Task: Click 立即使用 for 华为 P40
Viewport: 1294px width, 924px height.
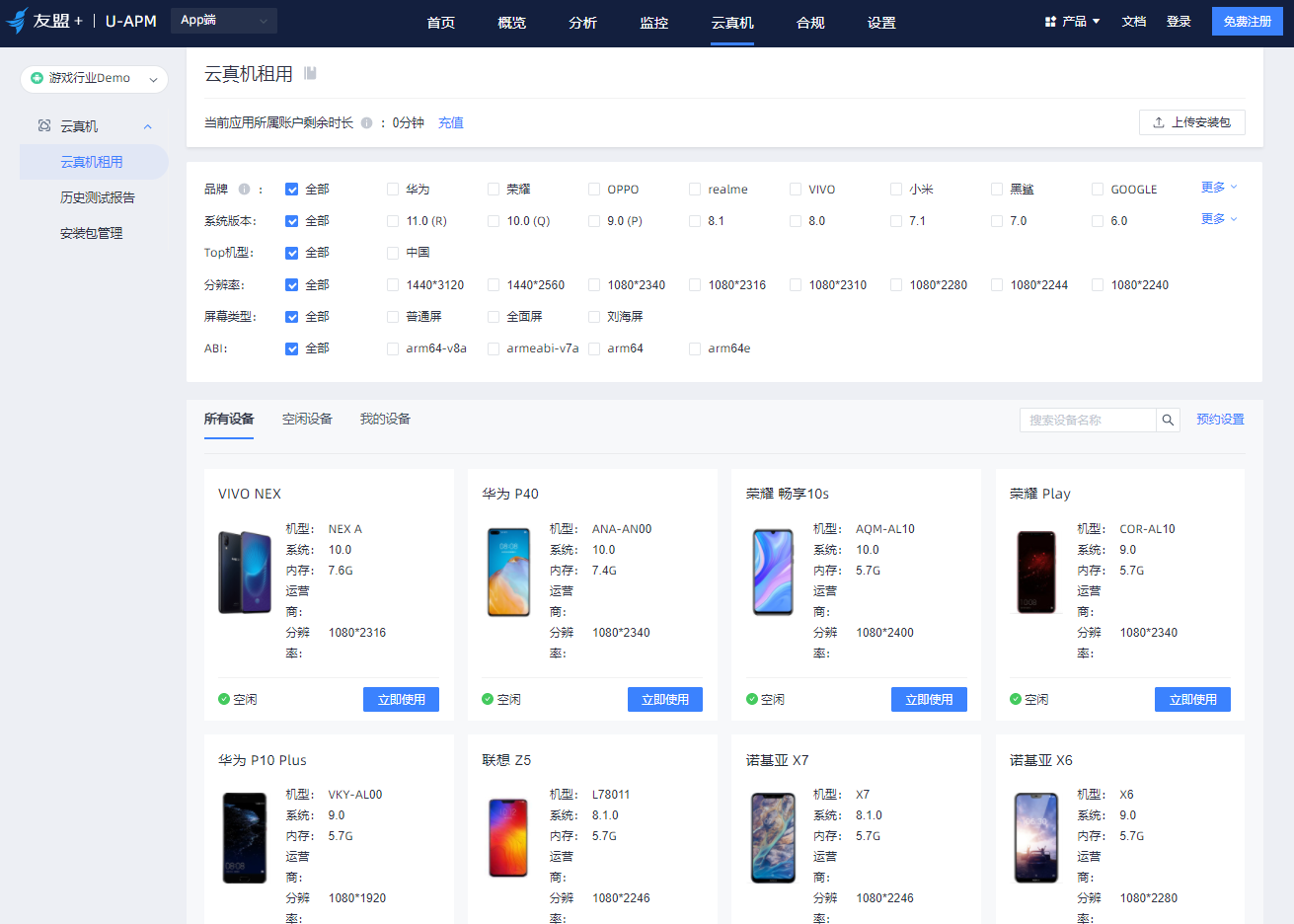Action: coord(665,700)
